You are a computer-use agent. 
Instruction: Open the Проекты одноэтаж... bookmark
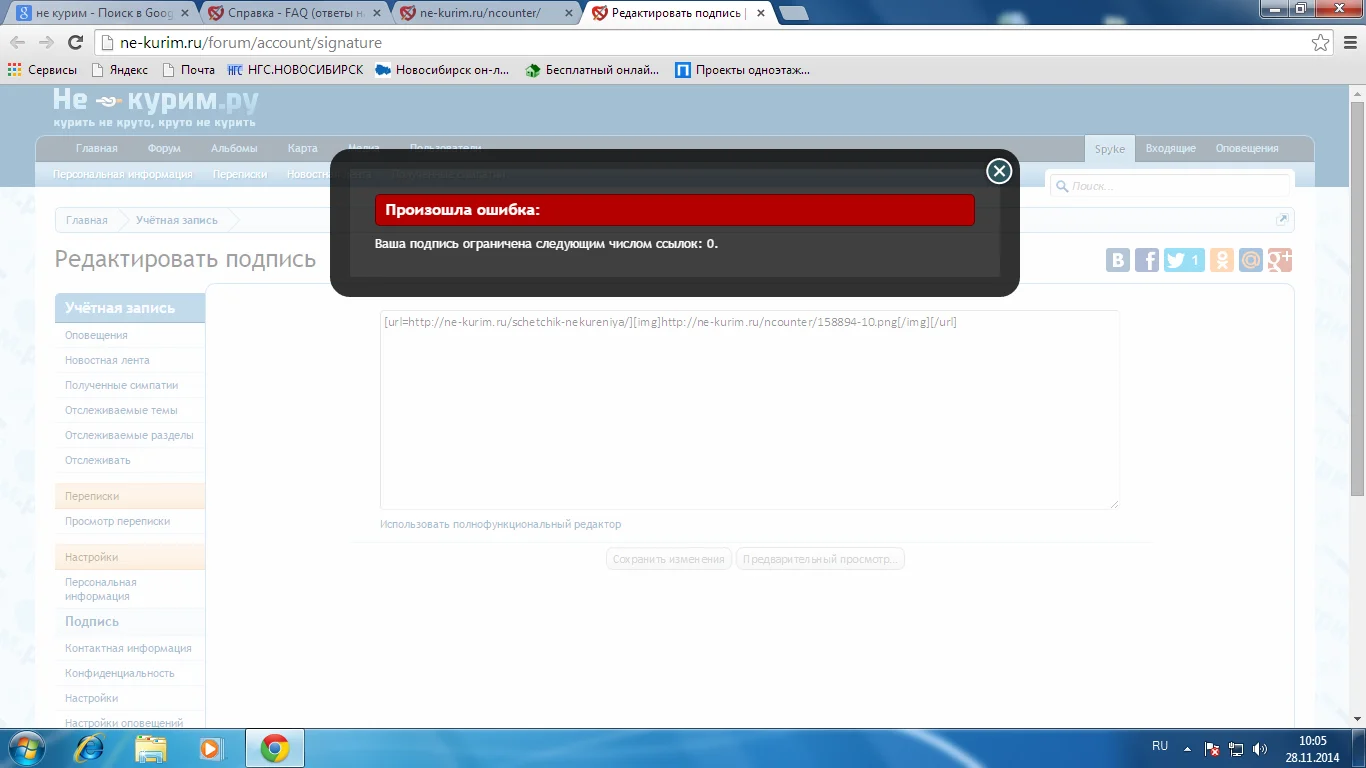(x=742, y=70)
